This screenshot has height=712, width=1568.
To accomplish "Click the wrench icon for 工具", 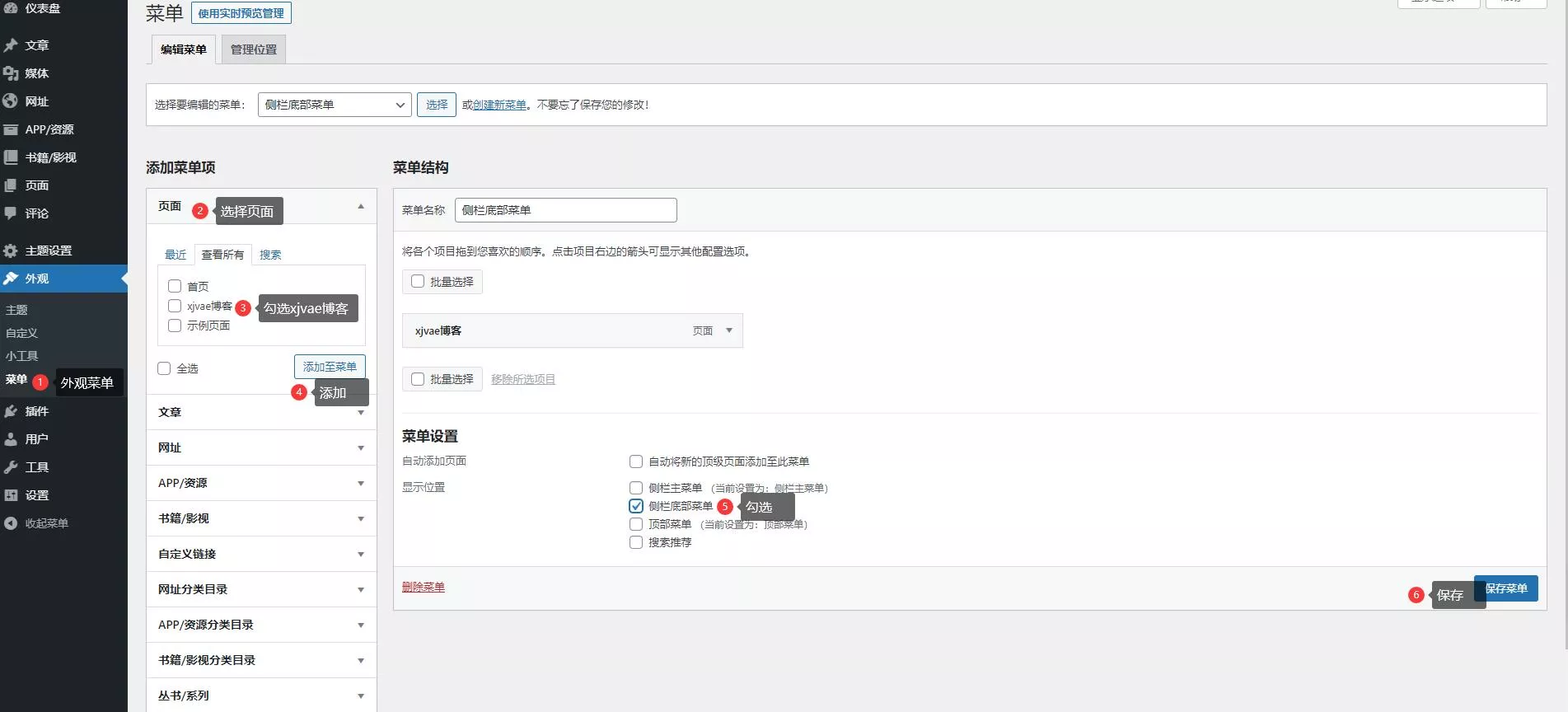I will pos(11,467).
